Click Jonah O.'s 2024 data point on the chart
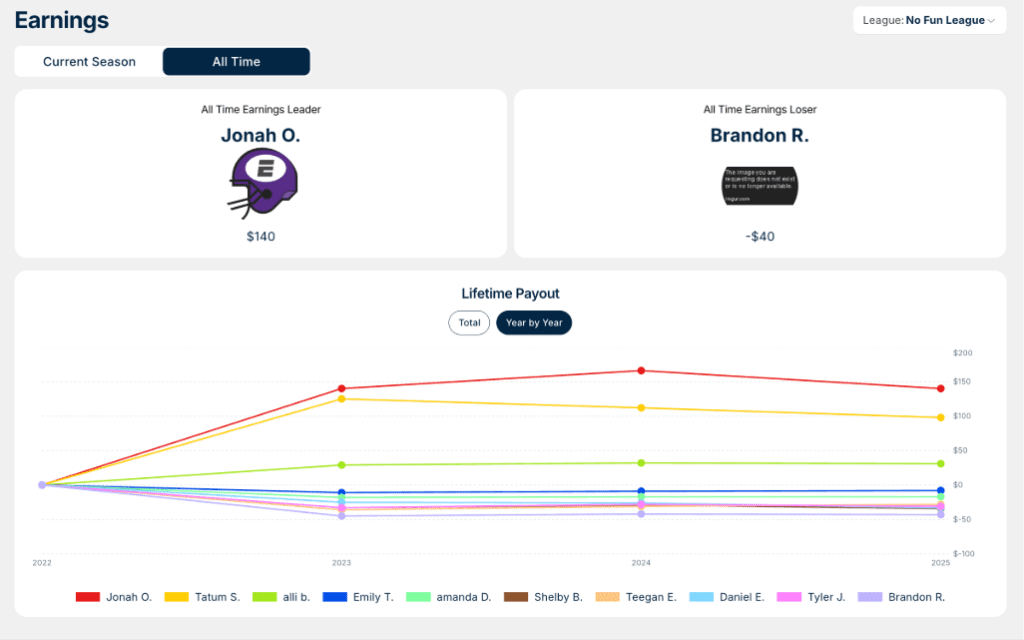Screen dimensions: 1024x640 641,370
